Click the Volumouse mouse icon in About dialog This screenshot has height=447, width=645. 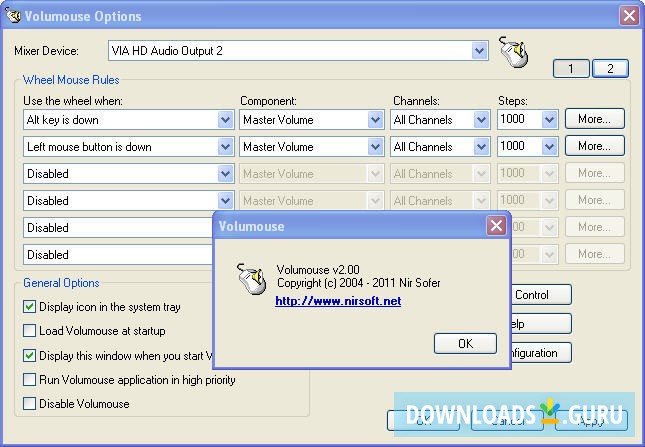[x=250, y=279]
